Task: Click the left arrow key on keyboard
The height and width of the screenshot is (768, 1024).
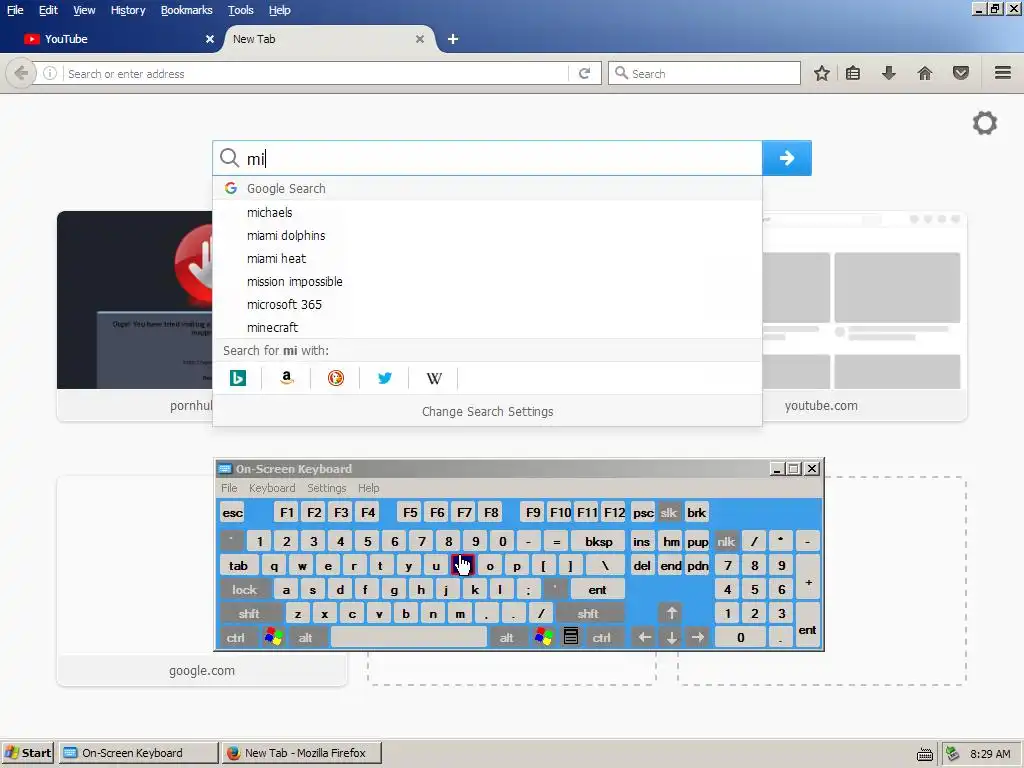Action: [645, 637]
